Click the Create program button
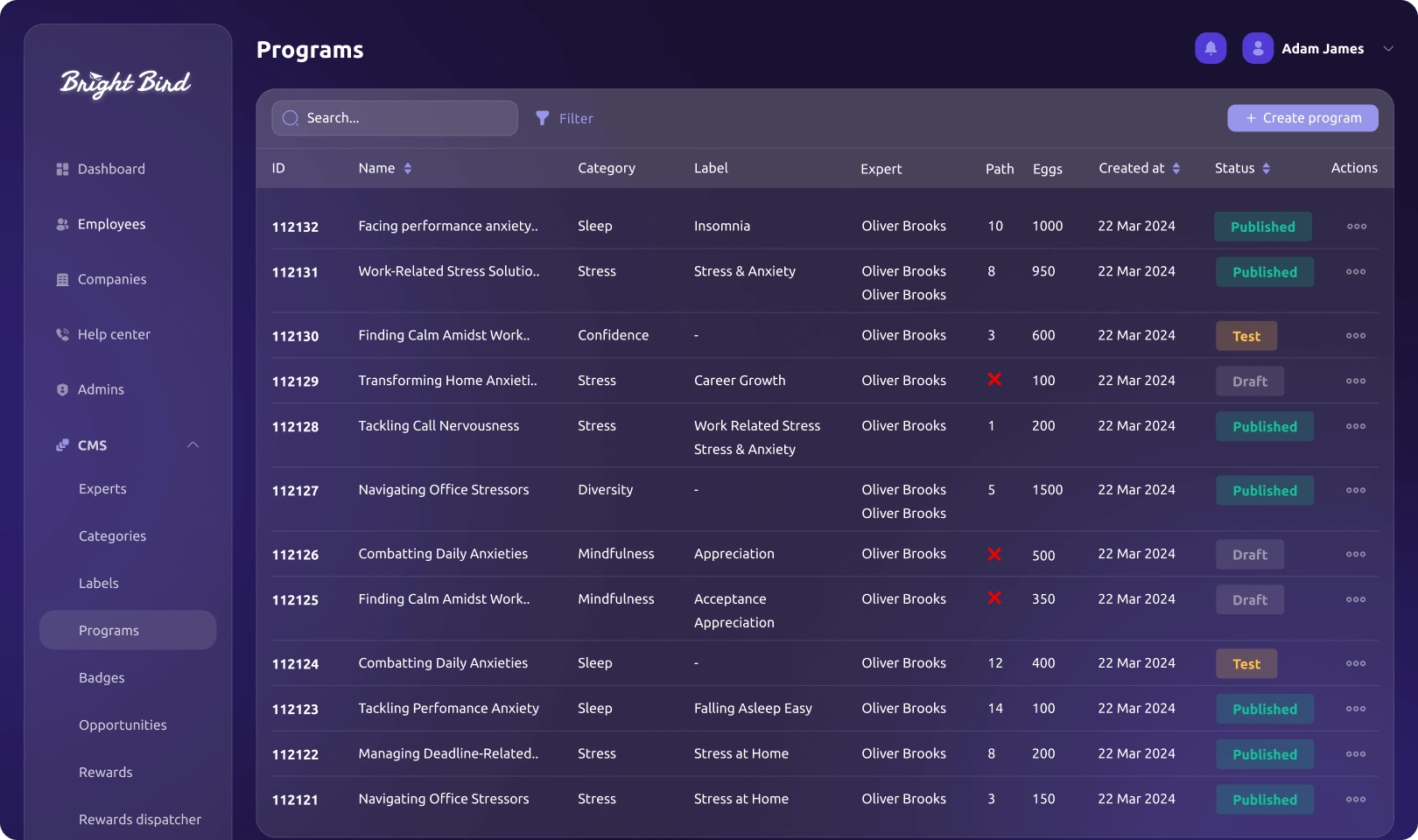1418x840 pixels. point(1302,118)
